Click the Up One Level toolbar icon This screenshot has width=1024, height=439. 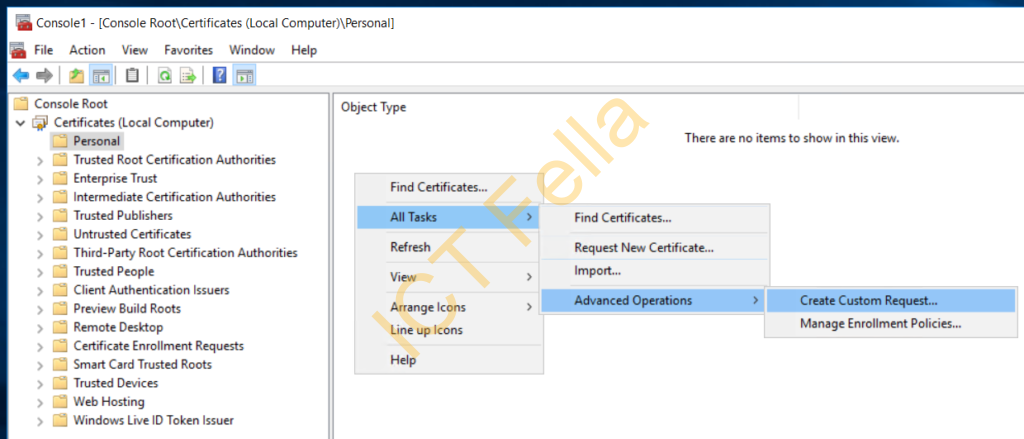[x=77, y=76]
